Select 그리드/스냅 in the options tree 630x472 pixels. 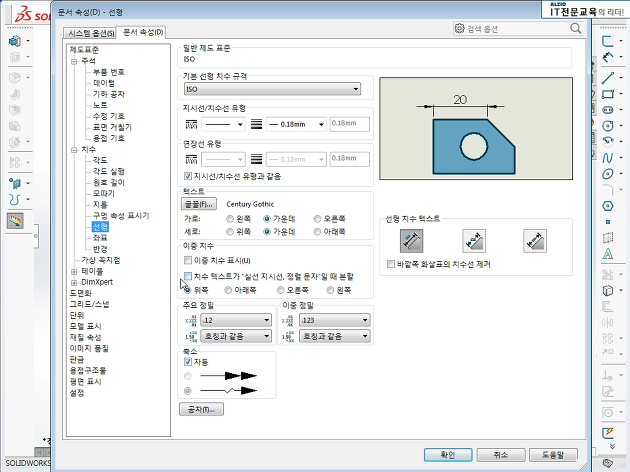click(x=90, y=304)
